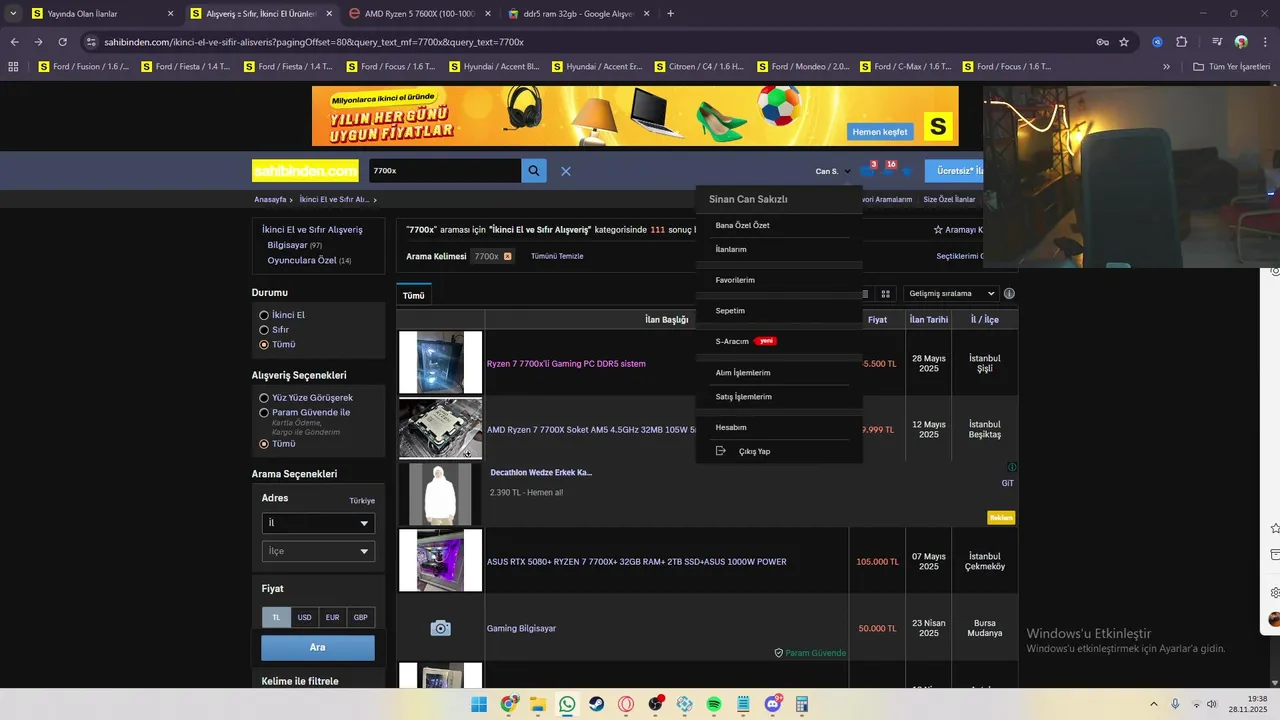The width and height of the screenshot is (1280, 720).
Task: Open Spotify from the taskbar
Action: pos(714,704)
